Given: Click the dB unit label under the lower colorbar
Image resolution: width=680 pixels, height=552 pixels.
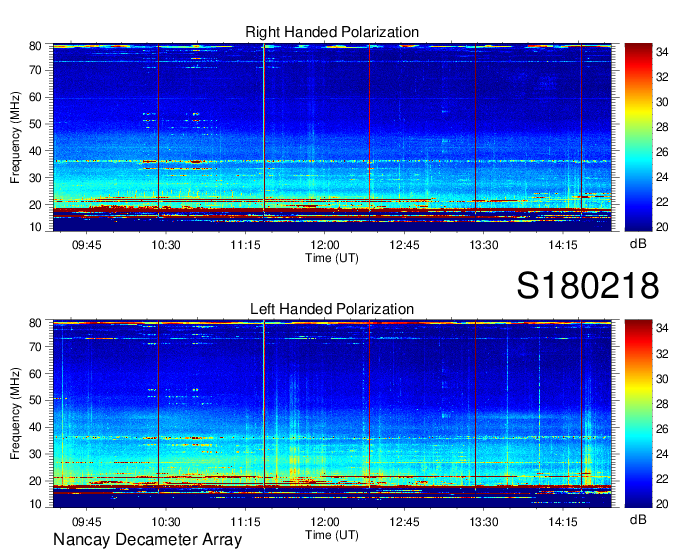Looking at the screenshot, I should 638,519.
